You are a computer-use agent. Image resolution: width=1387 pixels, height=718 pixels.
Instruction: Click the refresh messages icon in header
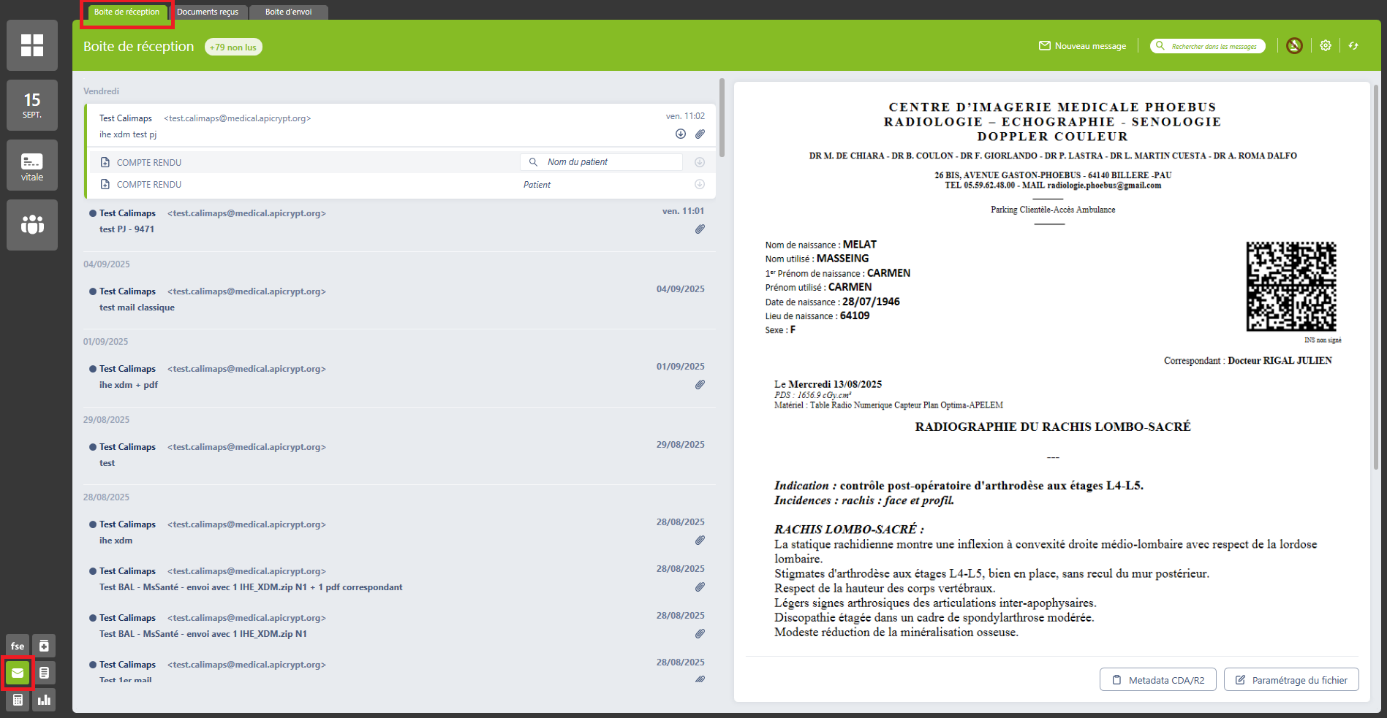pyautogui.click(x=1354, y=46)
